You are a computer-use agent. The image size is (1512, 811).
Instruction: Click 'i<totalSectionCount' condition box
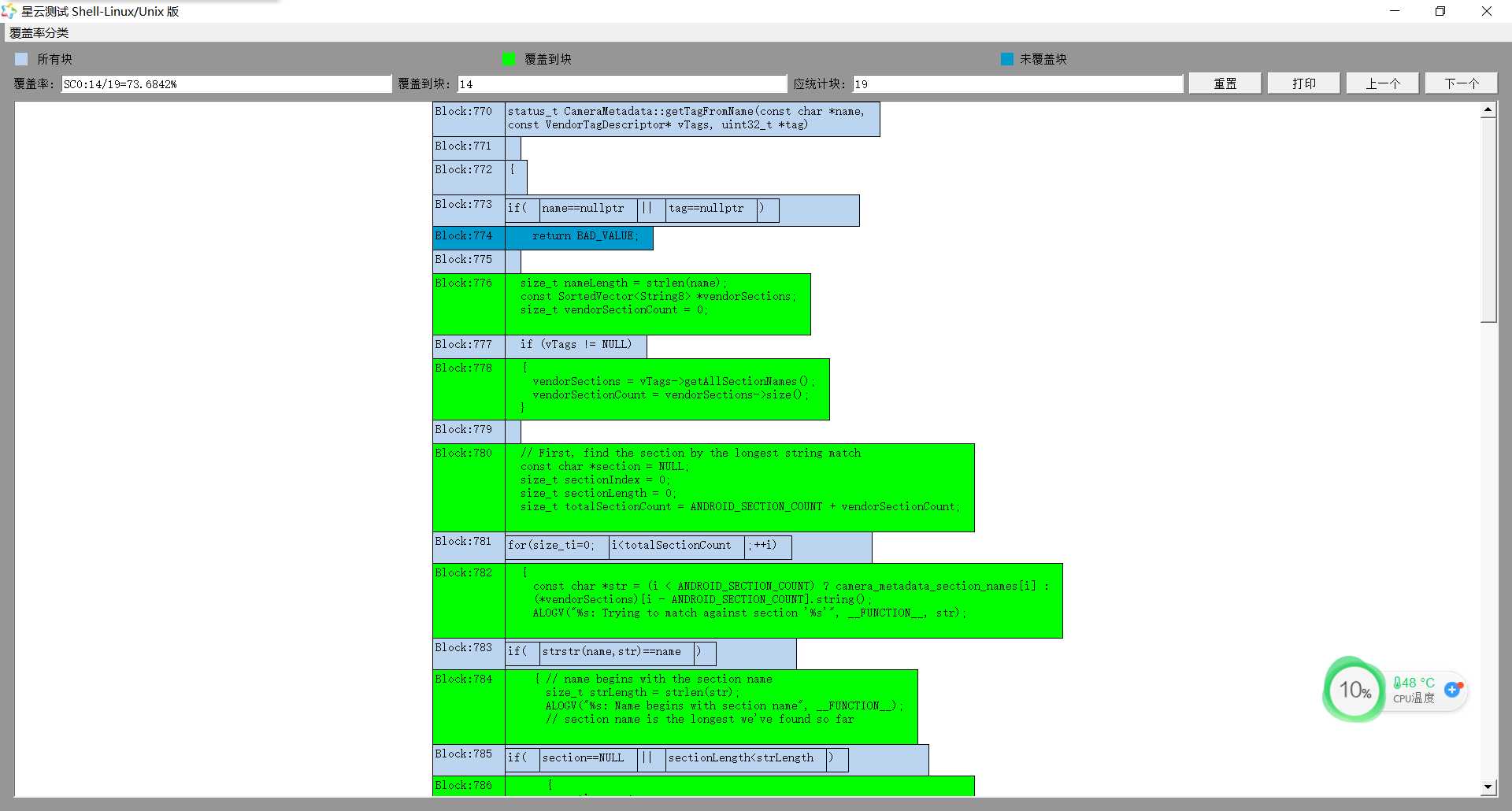[676, 547]
